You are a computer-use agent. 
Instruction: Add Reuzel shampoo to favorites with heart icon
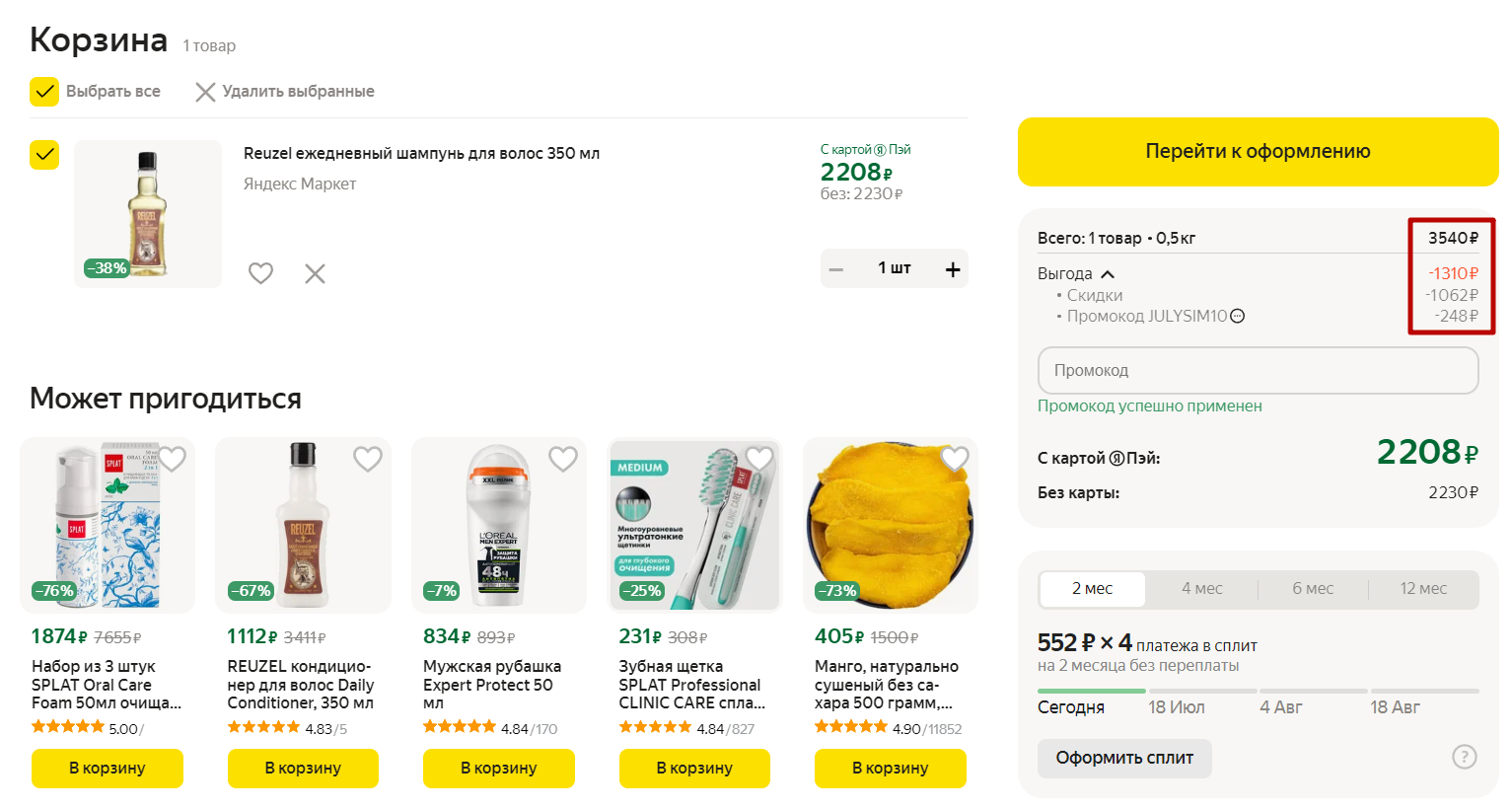tap(260, 273)
